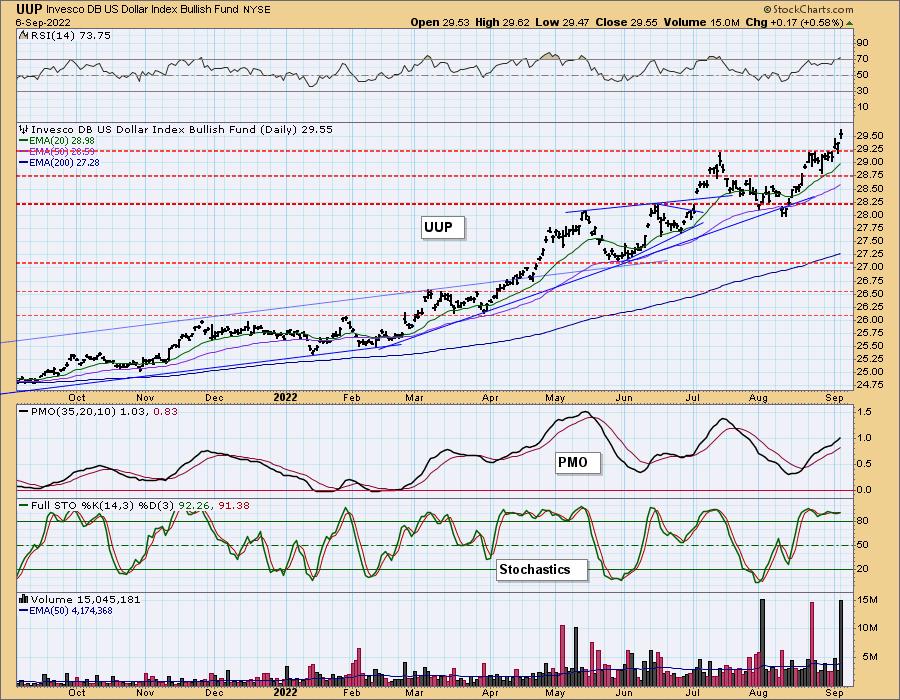Click the EMA(50) 4,174,368 volume legend

point(65,611)
